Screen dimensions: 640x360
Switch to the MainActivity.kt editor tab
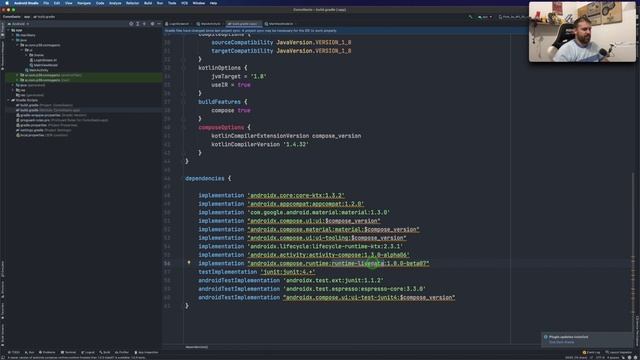point(210,24)
